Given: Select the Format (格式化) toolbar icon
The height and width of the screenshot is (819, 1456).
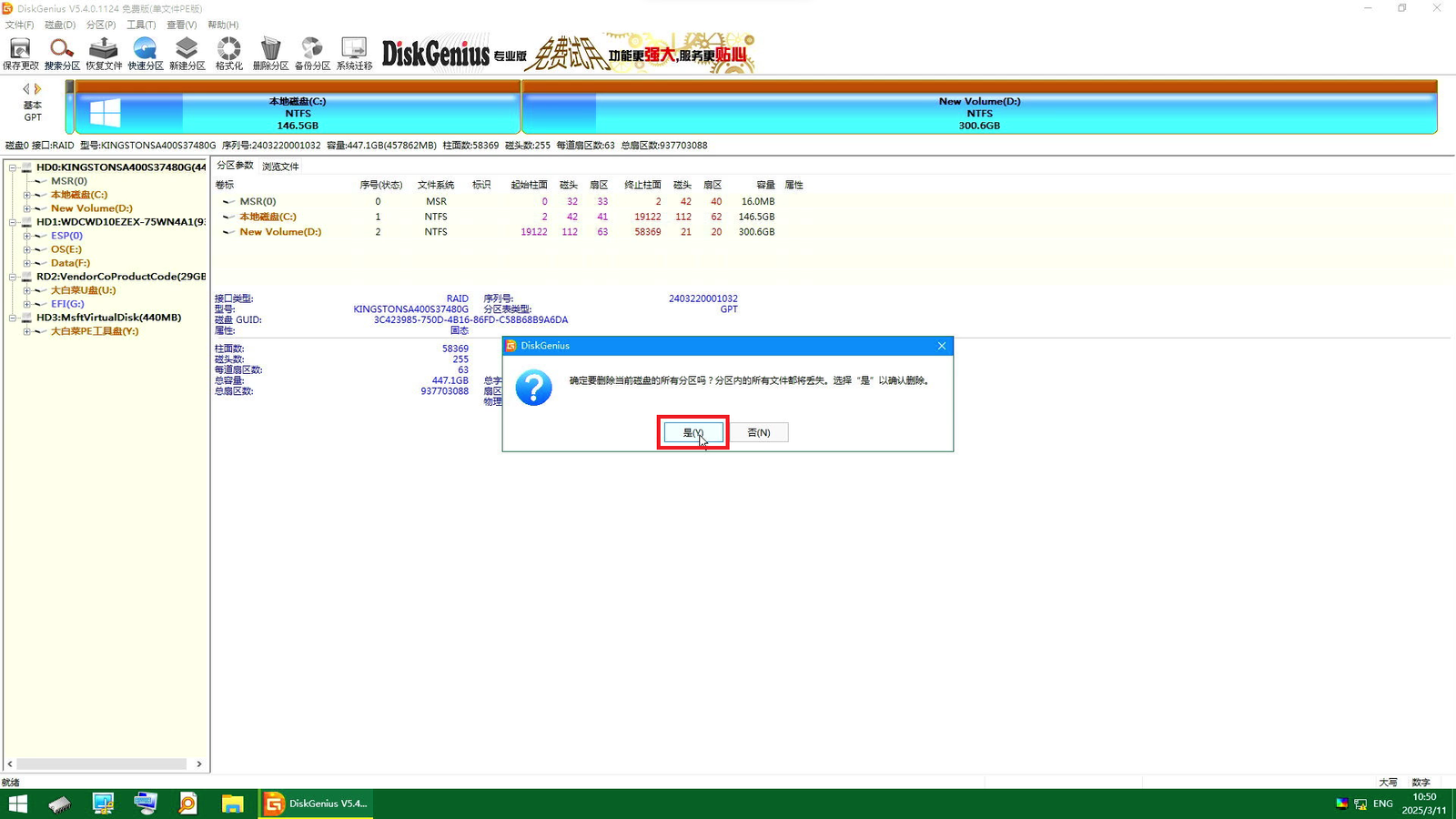Looking at the screenshot, I should (229, 54).
